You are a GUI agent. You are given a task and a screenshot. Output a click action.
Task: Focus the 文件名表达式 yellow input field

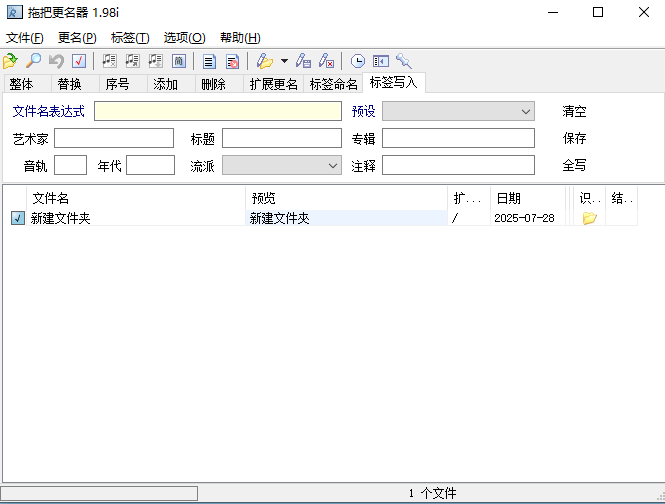click(x=218, y=111)
